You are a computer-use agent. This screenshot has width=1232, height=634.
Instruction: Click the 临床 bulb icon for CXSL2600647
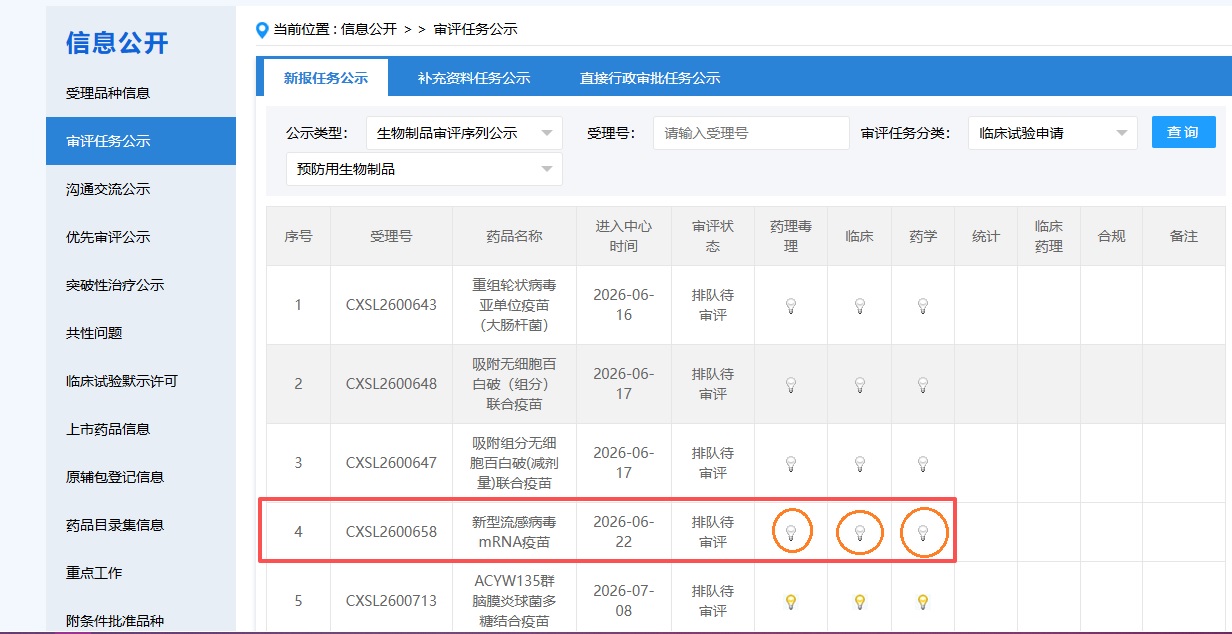[x=860, y=464]
